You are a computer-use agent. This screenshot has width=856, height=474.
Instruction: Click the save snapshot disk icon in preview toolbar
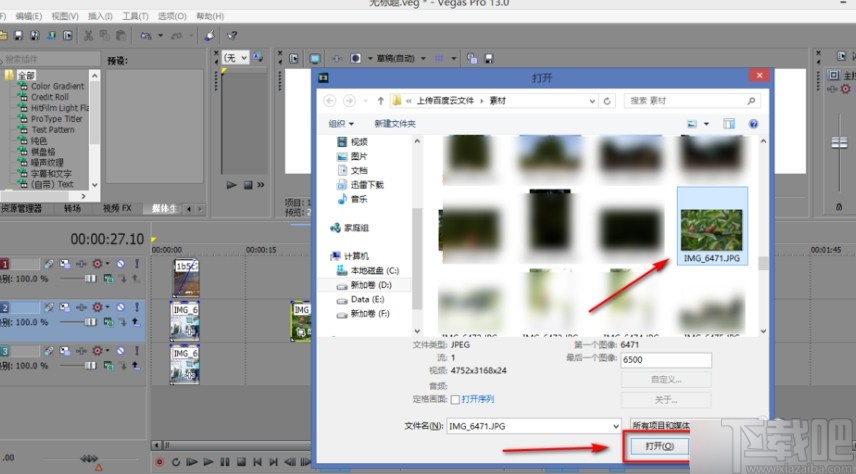[489, 58]
